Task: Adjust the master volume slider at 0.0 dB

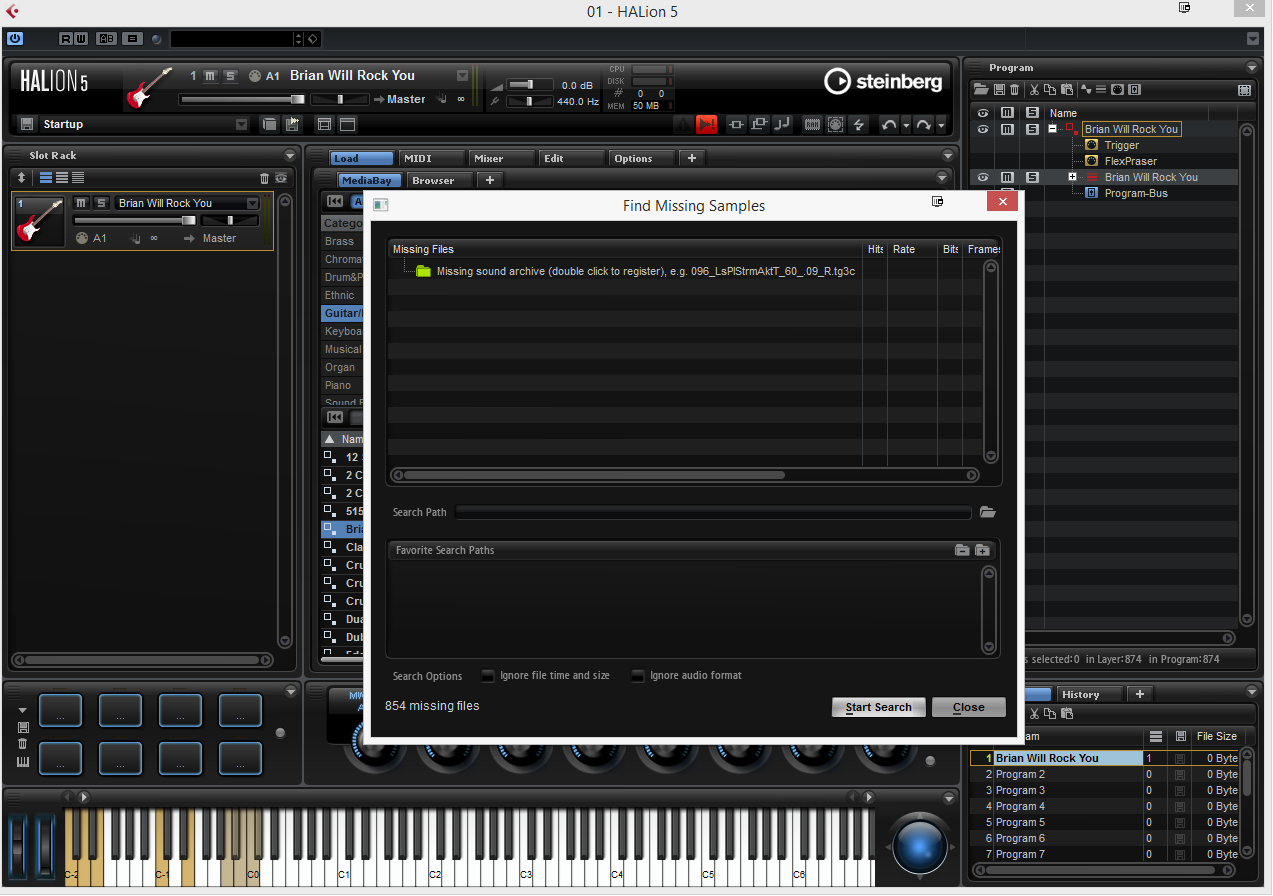Action: click(x=529, y=85)
